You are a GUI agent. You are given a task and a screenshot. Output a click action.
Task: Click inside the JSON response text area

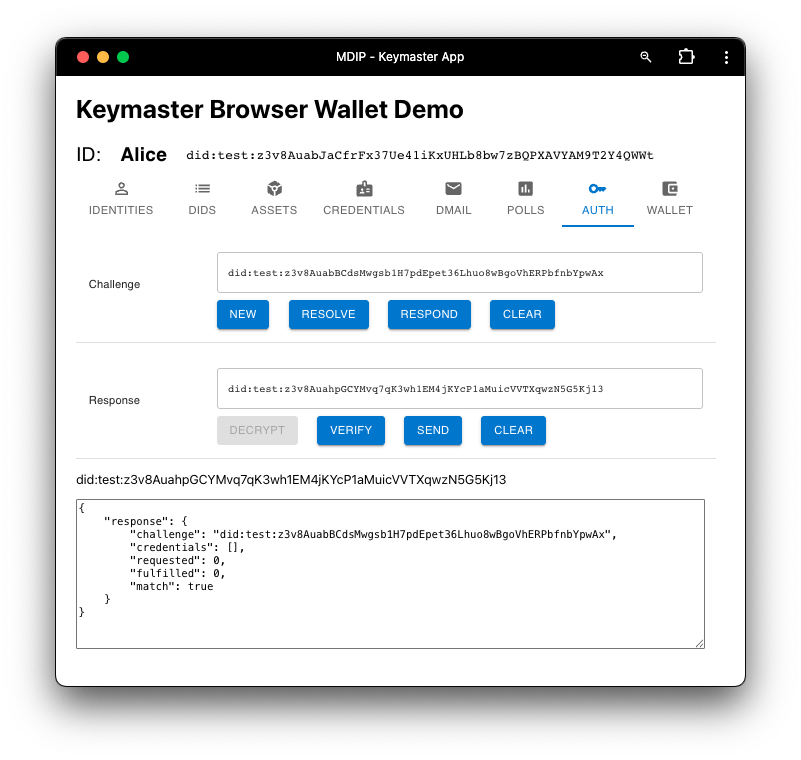(x=390, y=600)
